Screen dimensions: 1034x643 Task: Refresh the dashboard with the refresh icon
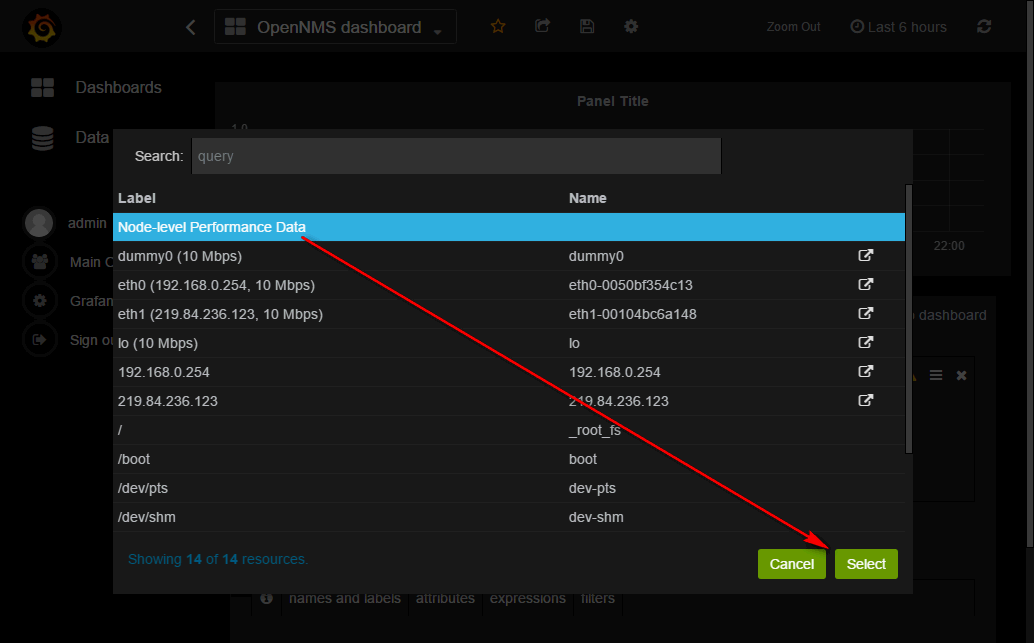point(984,26)
